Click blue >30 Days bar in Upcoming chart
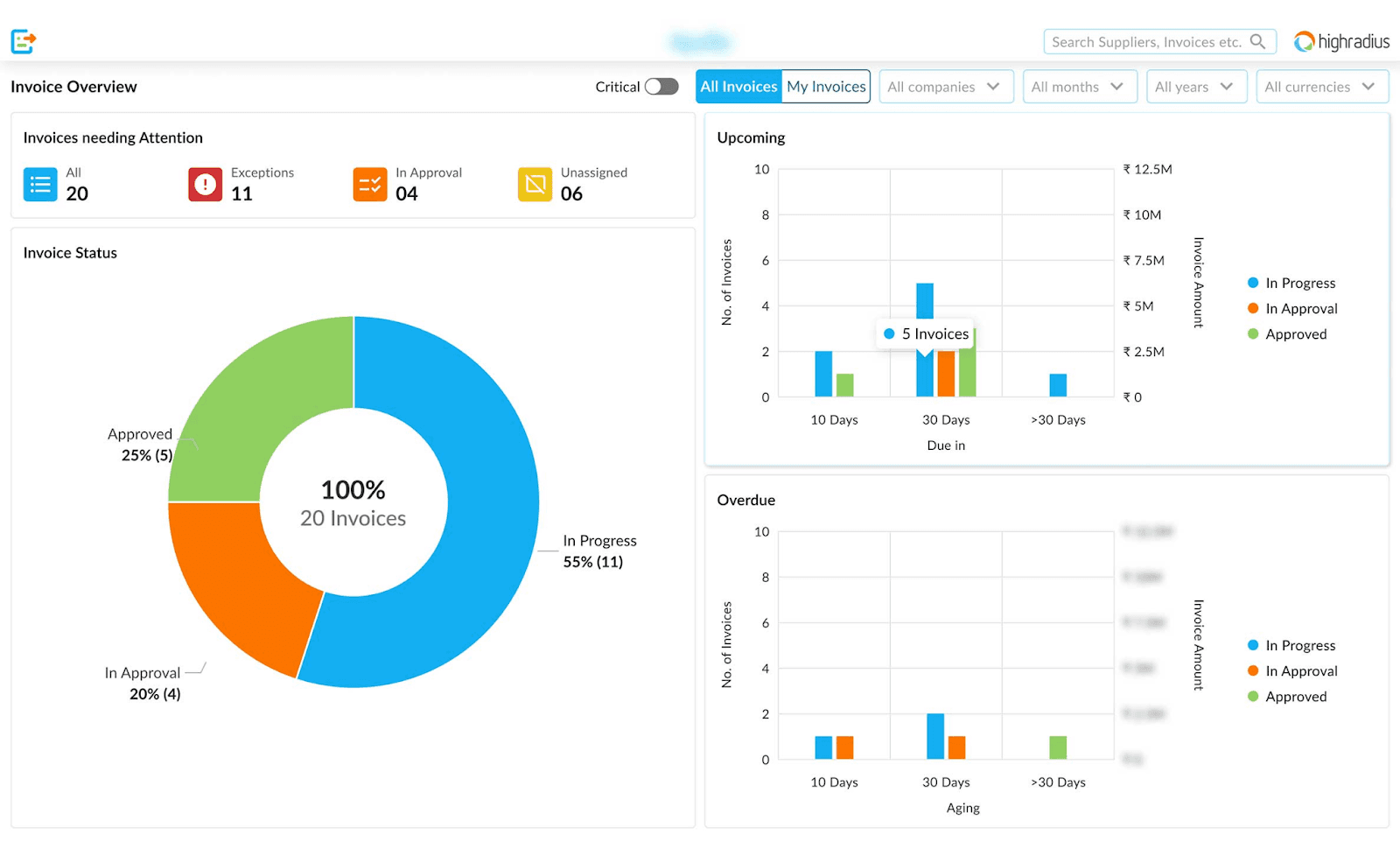The image size is (1400, 863). 1058,385
